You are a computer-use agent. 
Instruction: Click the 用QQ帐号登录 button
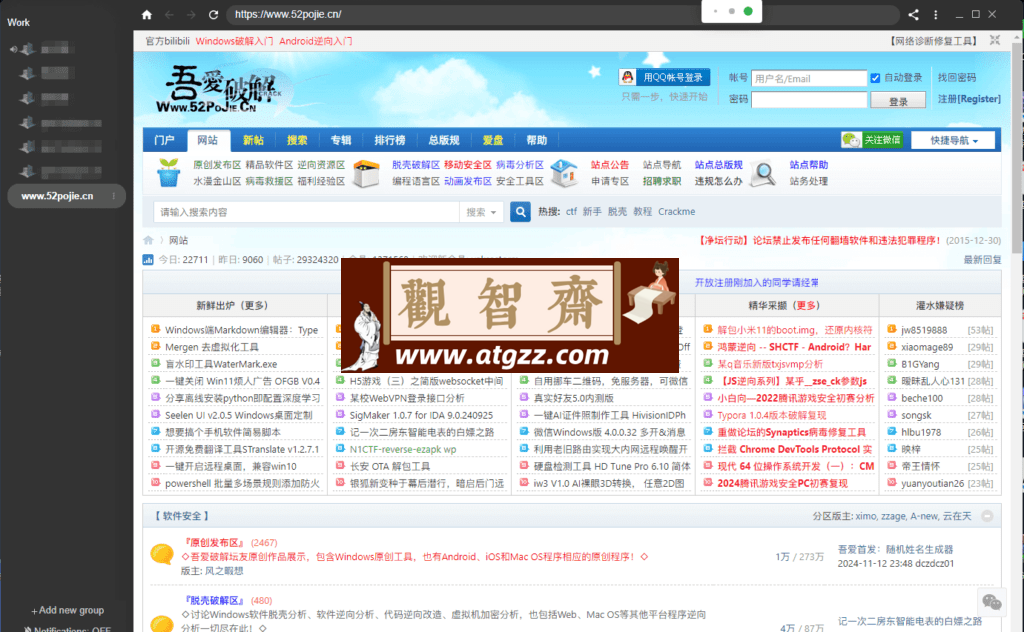(x=664, y=77)
